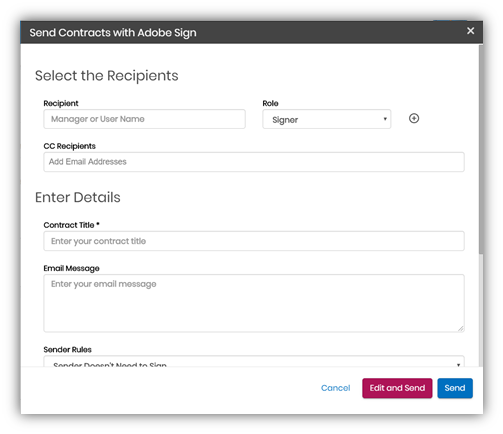Click the 'Enter Details' heading

[x=78, y=197]
